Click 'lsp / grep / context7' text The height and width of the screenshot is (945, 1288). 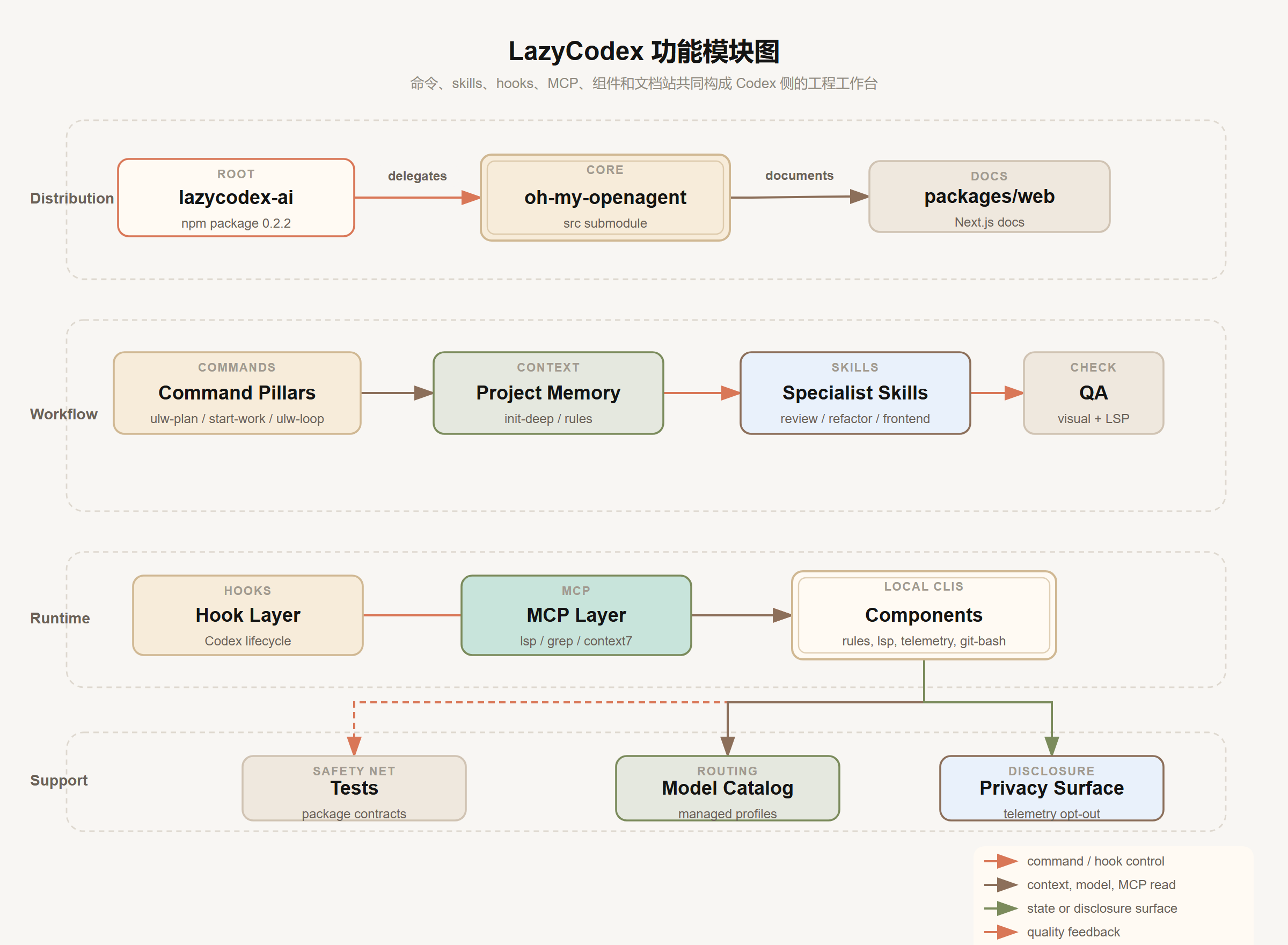(x=576, y=641)
